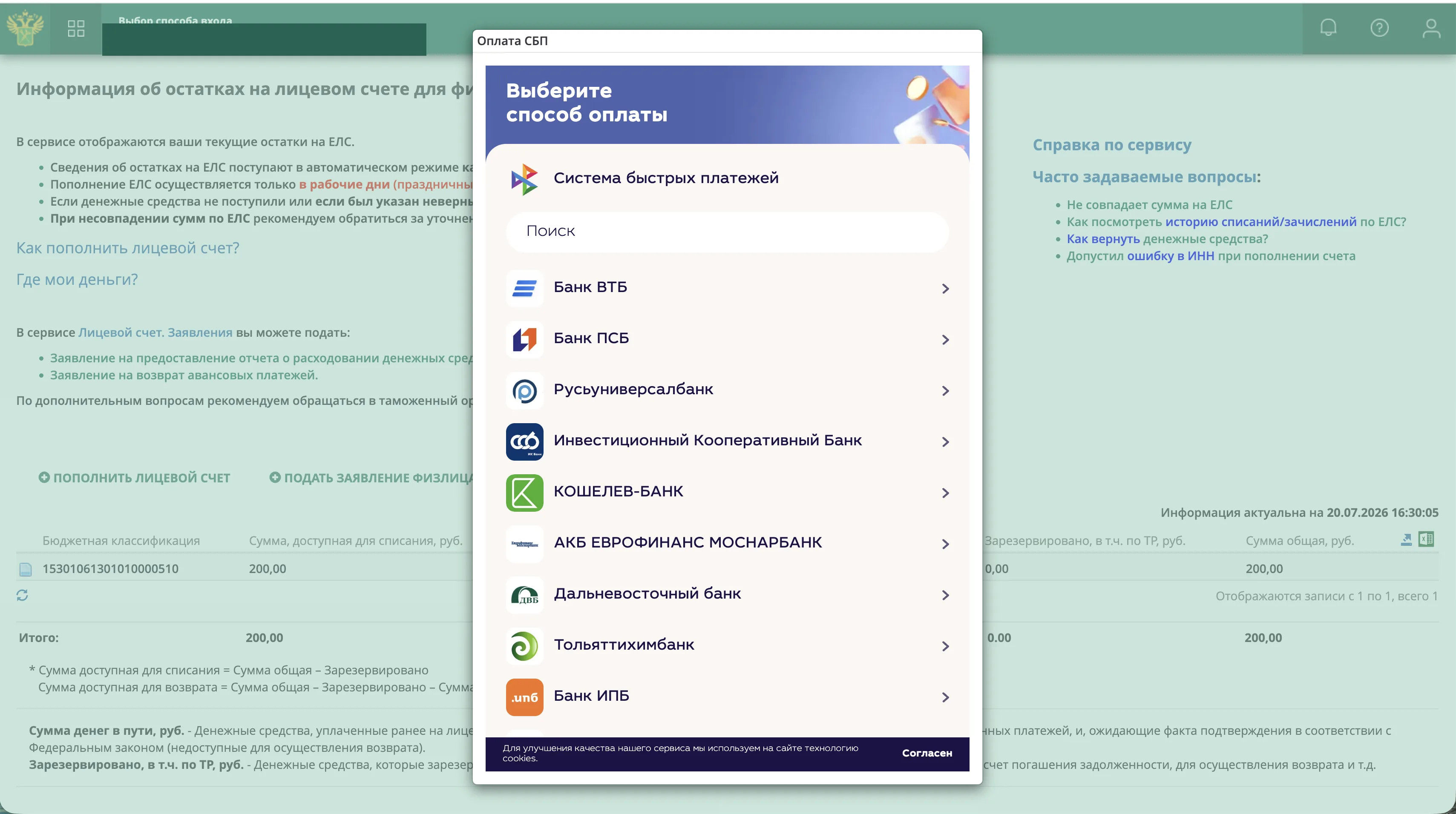The width and height of the screenshot is (1456, 814).
Task: Export the table to Excel icon
Action: [1426, 539]
